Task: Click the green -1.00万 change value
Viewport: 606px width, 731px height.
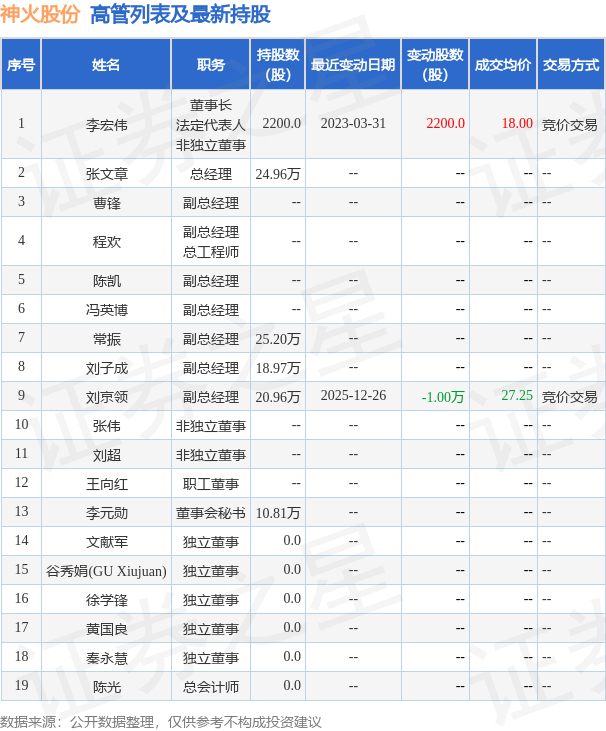Action: [x=443, y=397]
